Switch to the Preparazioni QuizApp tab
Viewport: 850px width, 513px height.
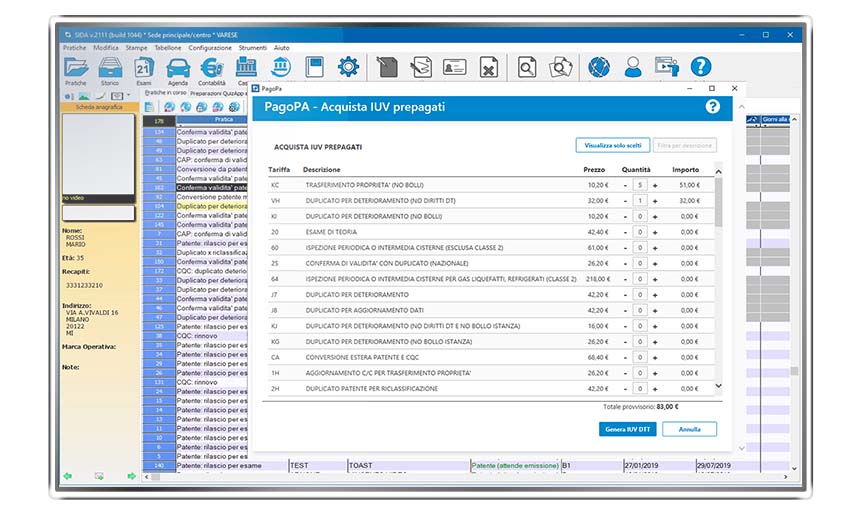coord(218,93)
